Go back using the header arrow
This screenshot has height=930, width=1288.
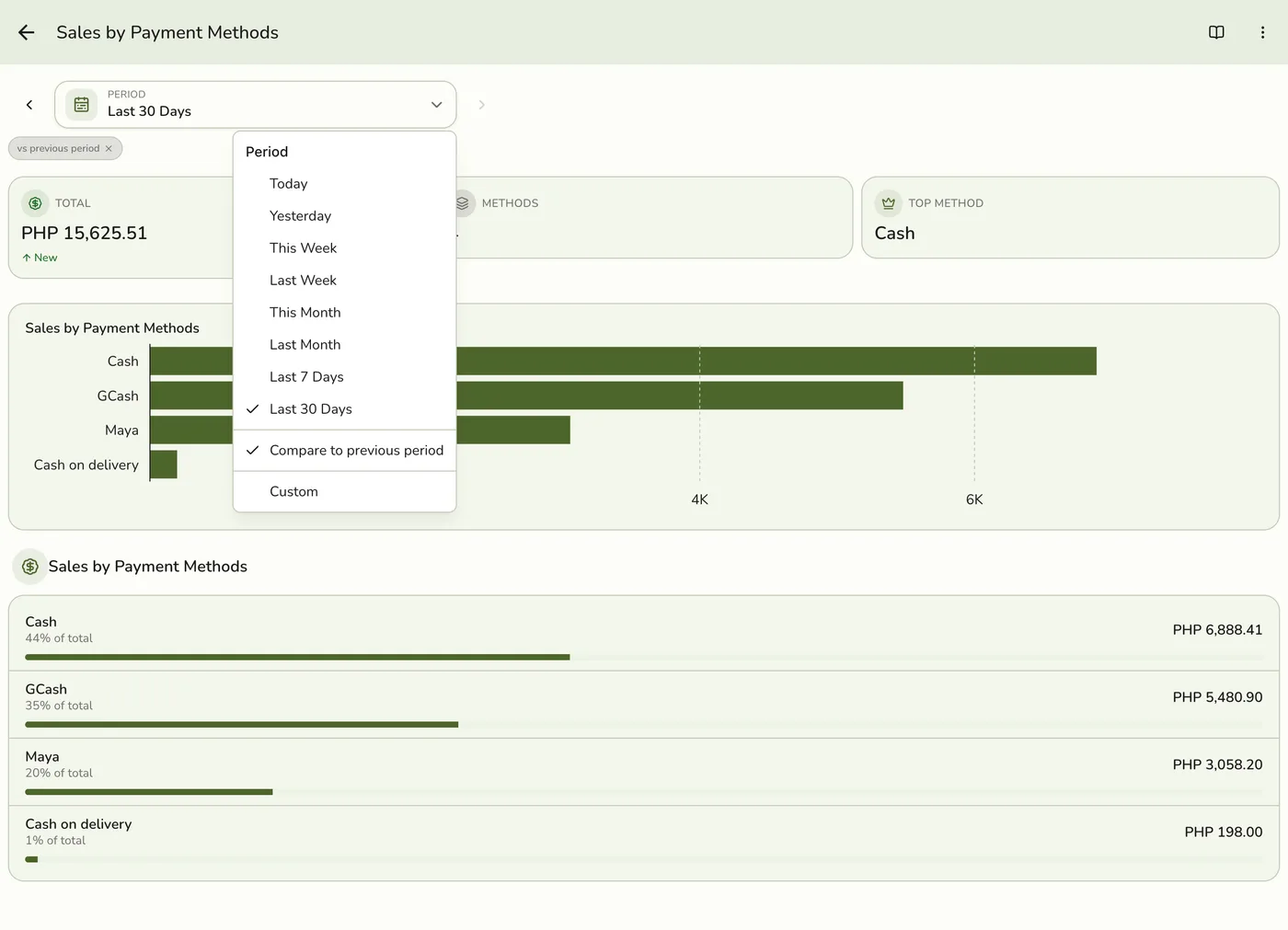26,32
